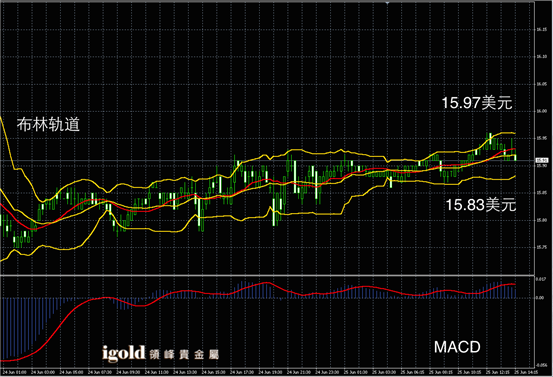This screenshot has width=553, height=377.
Task: Click the 24 Jun 13:00 time label
Action: tap(185, 372)
